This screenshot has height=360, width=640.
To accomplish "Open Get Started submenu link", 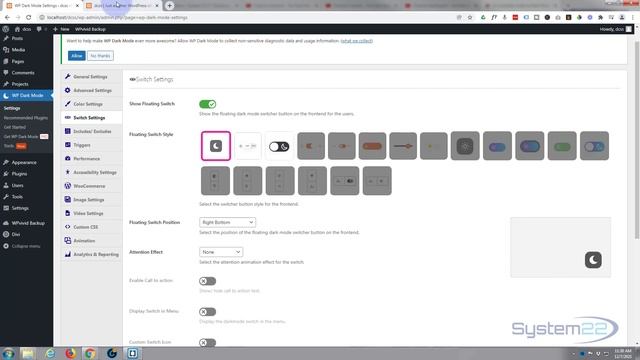I will pos(15,127).
